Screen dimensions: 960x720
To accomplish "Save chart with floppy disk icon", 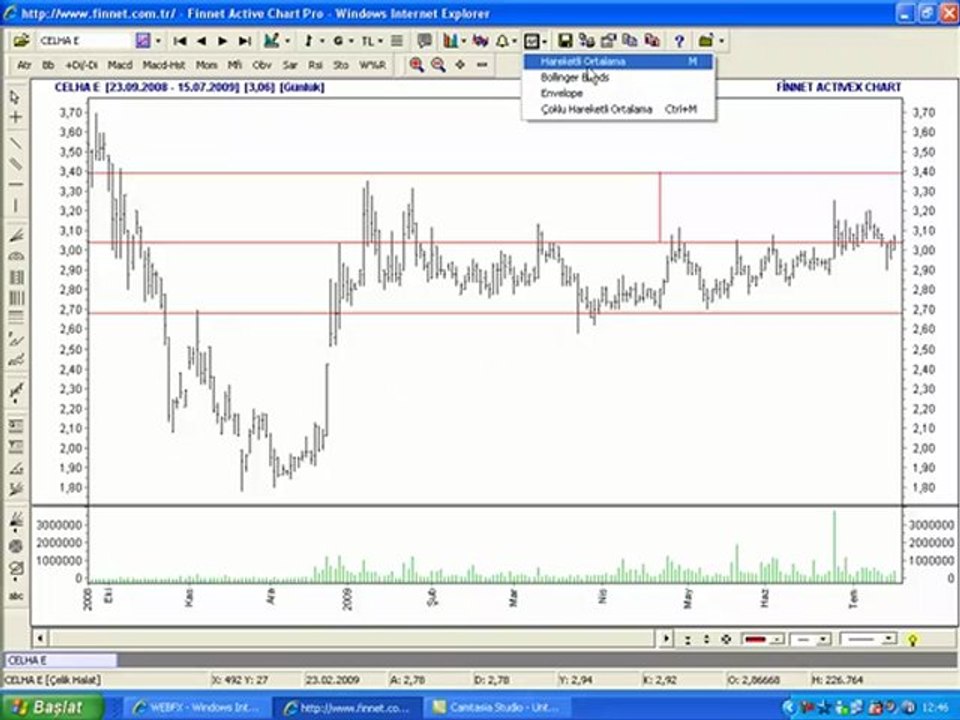I will click(x=565, y=41).
